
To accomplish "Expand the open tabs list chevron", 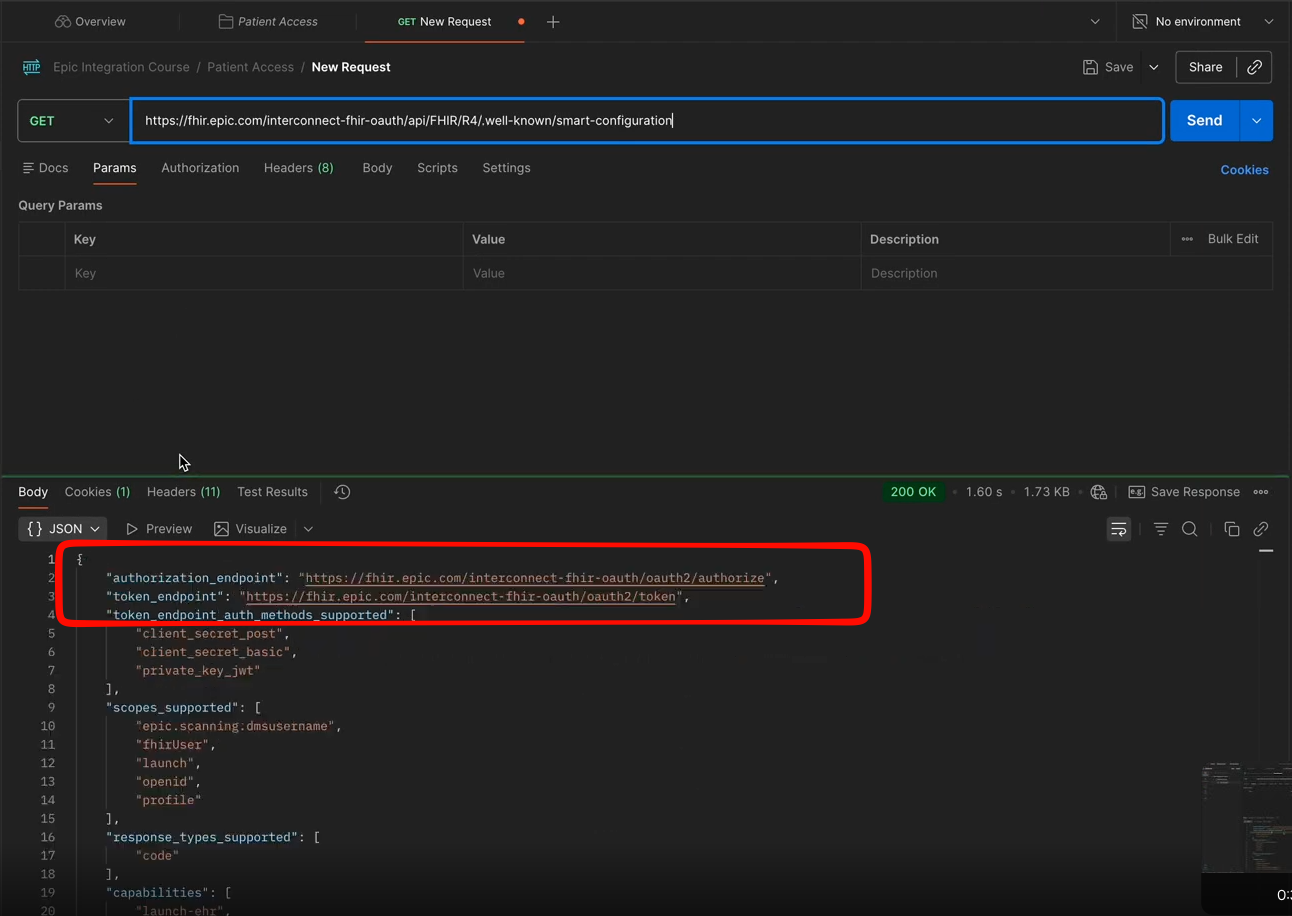I will (1095, 21).
